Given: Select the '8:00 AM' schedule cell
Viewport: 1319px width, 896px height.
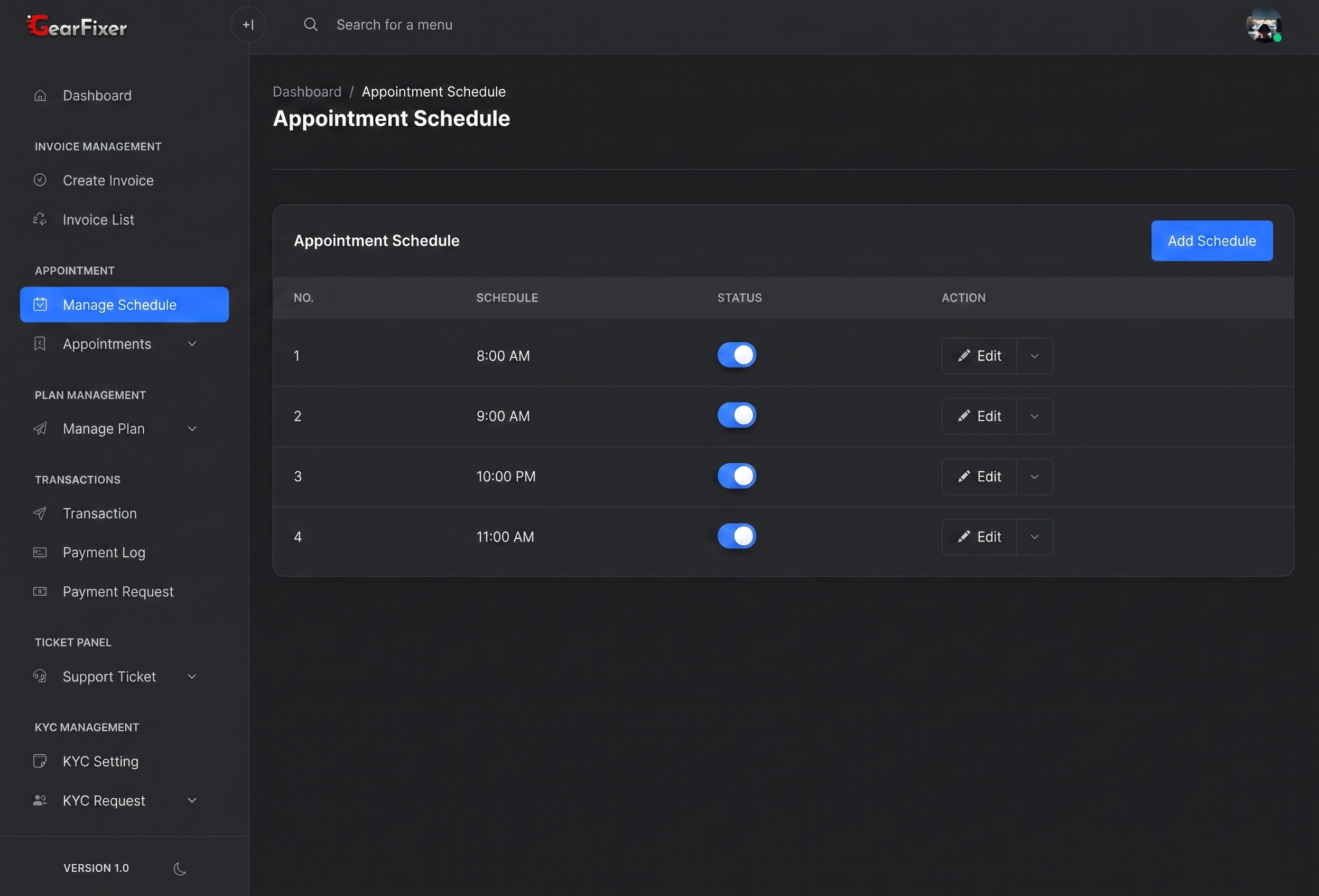Looking at the screenshot, I should pyautogui.click(x=503, y=356).
